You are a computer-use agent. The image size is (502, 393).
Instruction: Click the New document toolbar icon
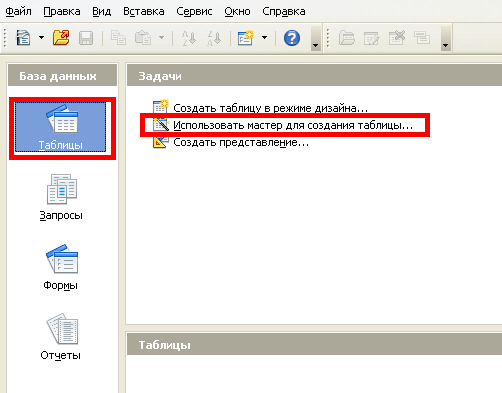(23, 38)
